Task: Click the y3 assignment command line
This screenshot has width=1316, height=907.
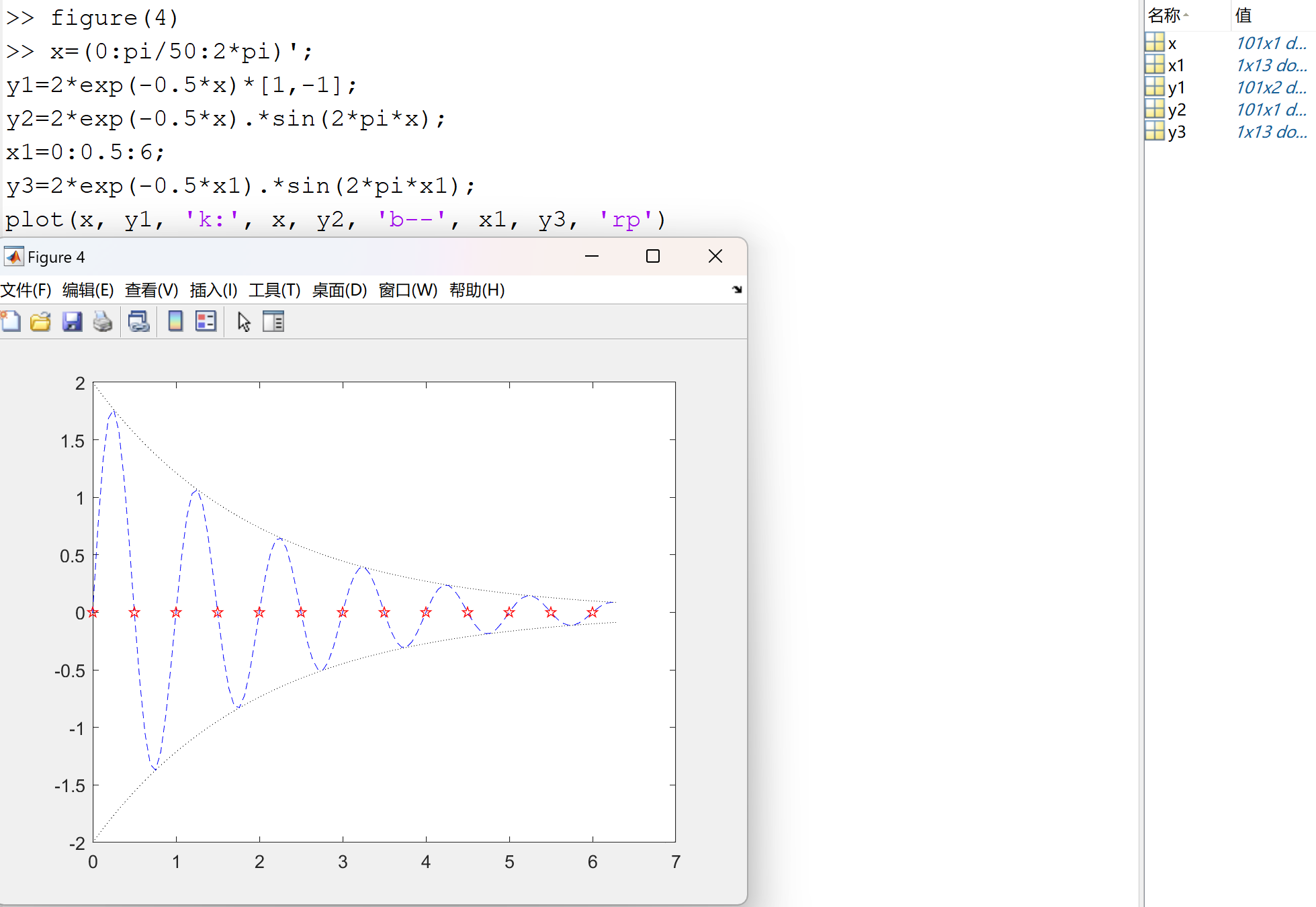Action: (x=240, y=186)
